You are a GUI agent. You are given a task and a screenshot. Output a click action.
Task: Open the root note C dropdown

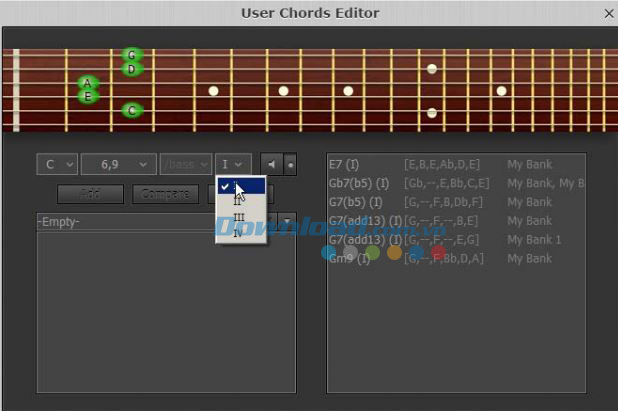(55, 164)
